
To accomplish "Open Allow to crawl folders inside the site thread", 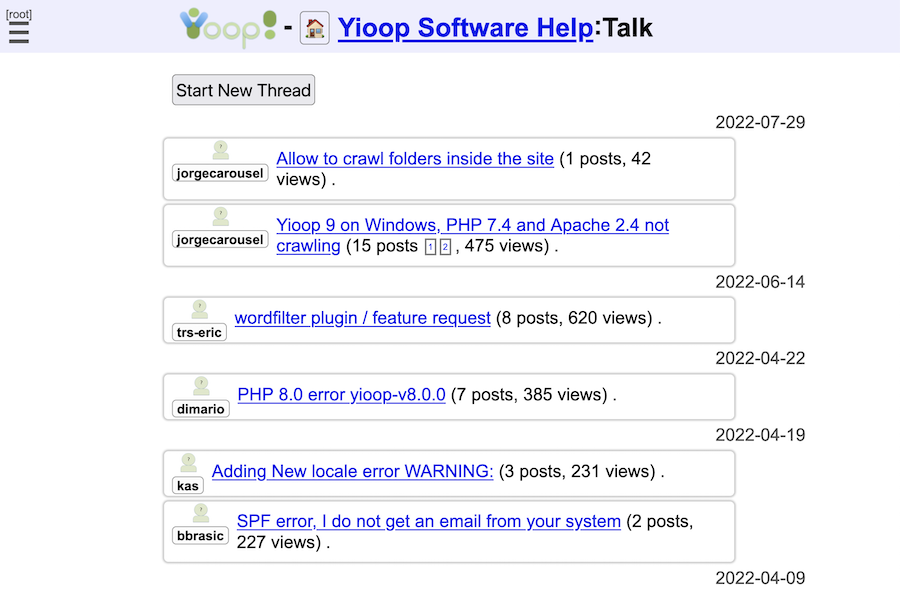I will [x=415, y=158].
